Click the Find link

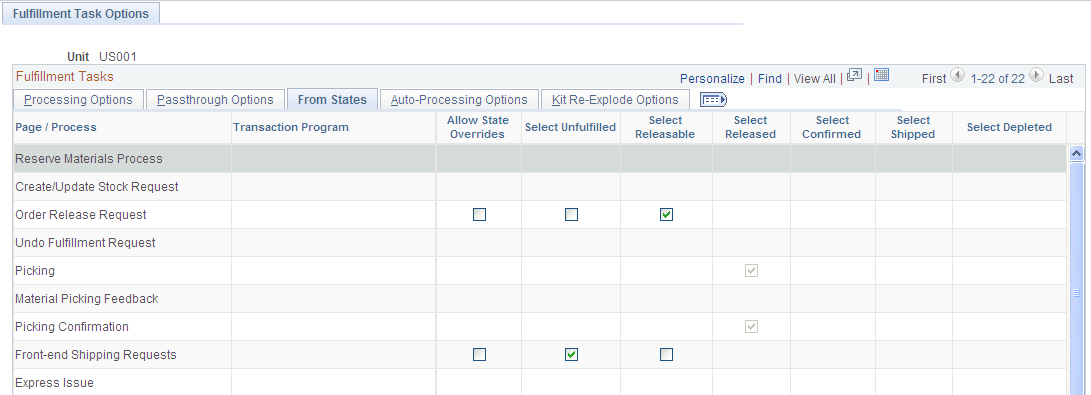coord(770,79)
